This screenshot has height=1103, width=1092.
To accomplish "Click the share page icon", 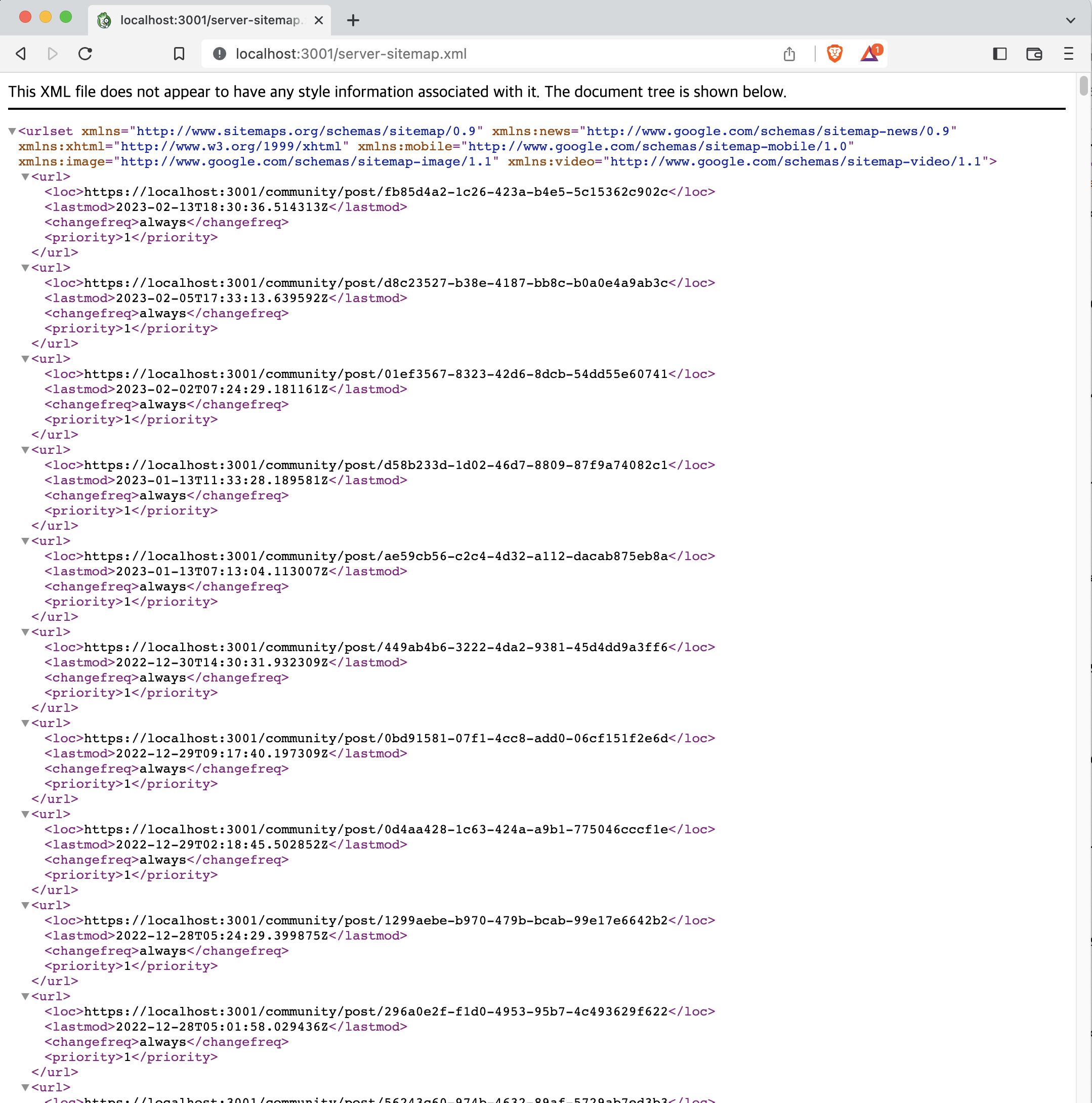I will 789,54.
